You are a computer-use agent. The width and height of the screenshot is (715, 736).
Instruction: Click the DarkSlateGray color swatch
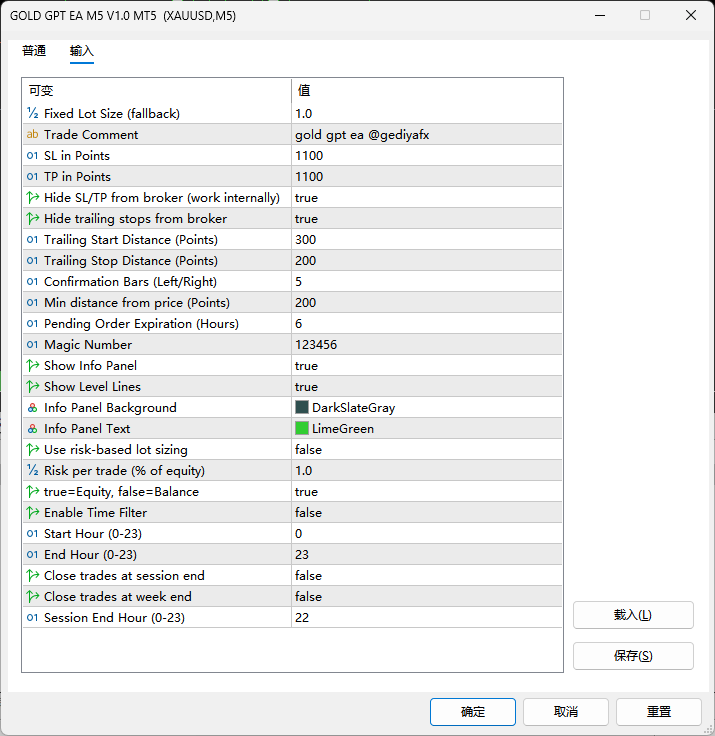(301, 407)
